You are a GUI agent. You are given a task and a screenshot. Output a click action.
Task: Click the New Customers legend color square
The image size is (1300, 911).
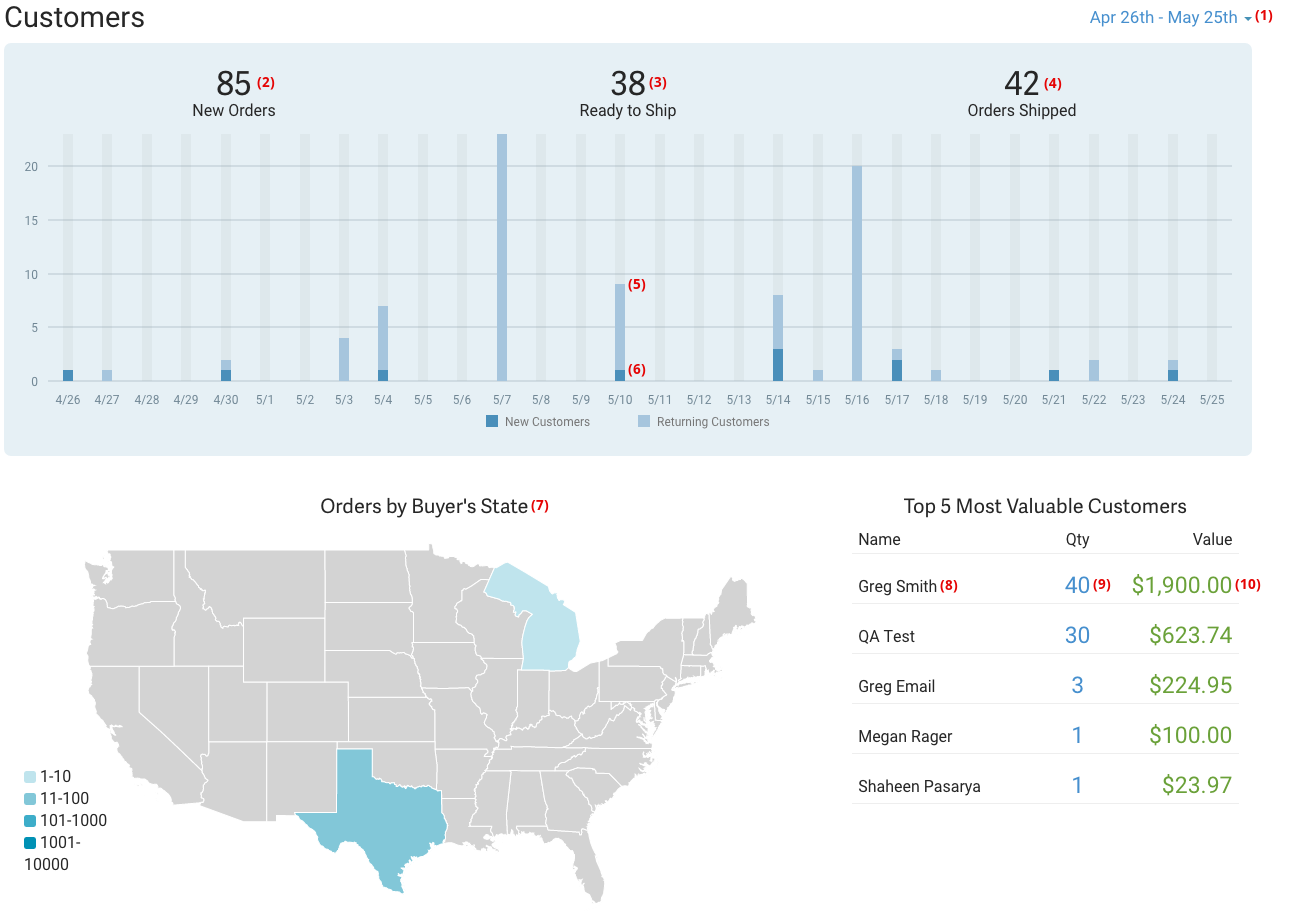tap(490, 421)
